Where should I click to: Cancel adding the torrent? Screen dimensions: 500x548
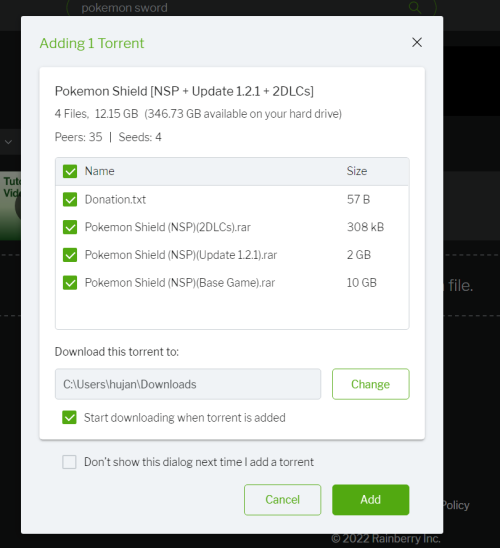(x=282, y=499)
